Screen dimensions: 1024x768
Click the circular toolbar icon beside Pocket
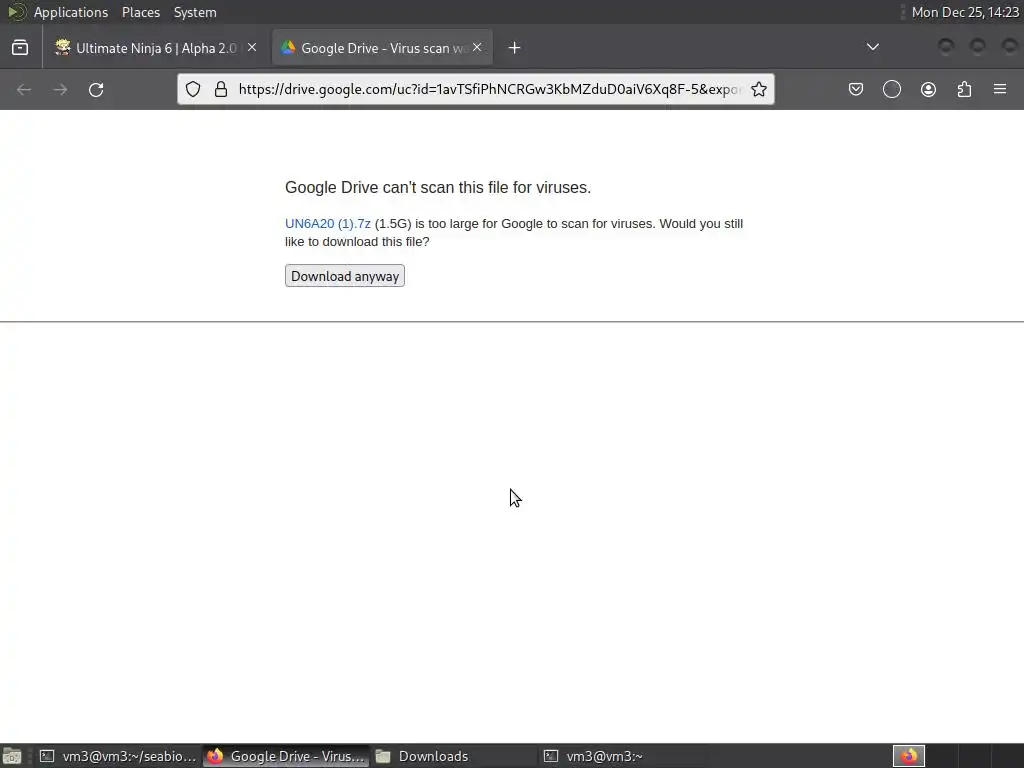891,89
